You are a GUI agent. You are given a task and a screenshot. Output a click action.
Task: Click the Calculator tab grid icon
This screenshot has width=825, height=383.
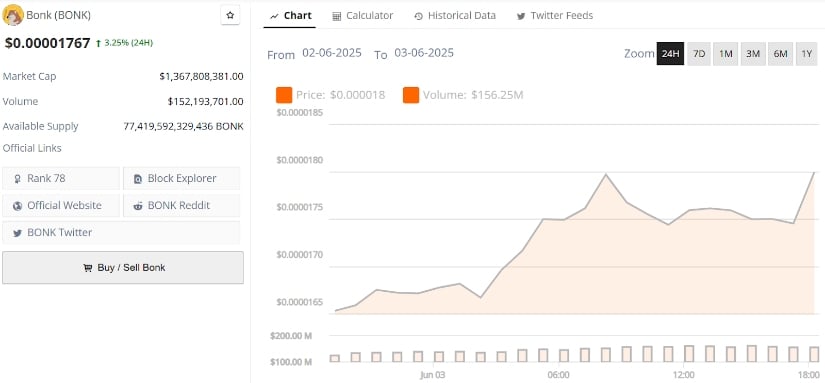(x=337, y=16)
